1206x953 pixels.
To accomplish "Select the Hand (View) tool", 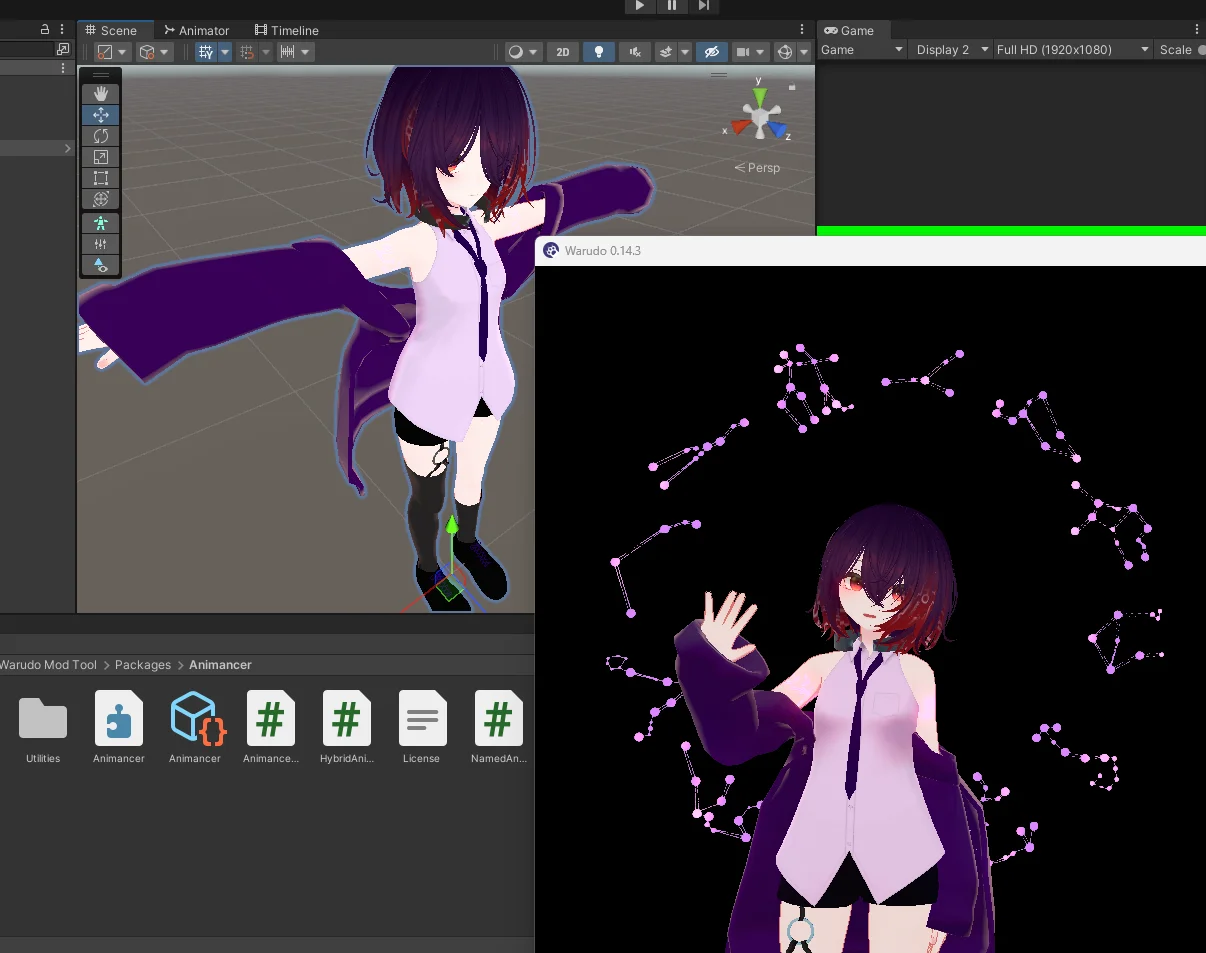I will [101, 93].
